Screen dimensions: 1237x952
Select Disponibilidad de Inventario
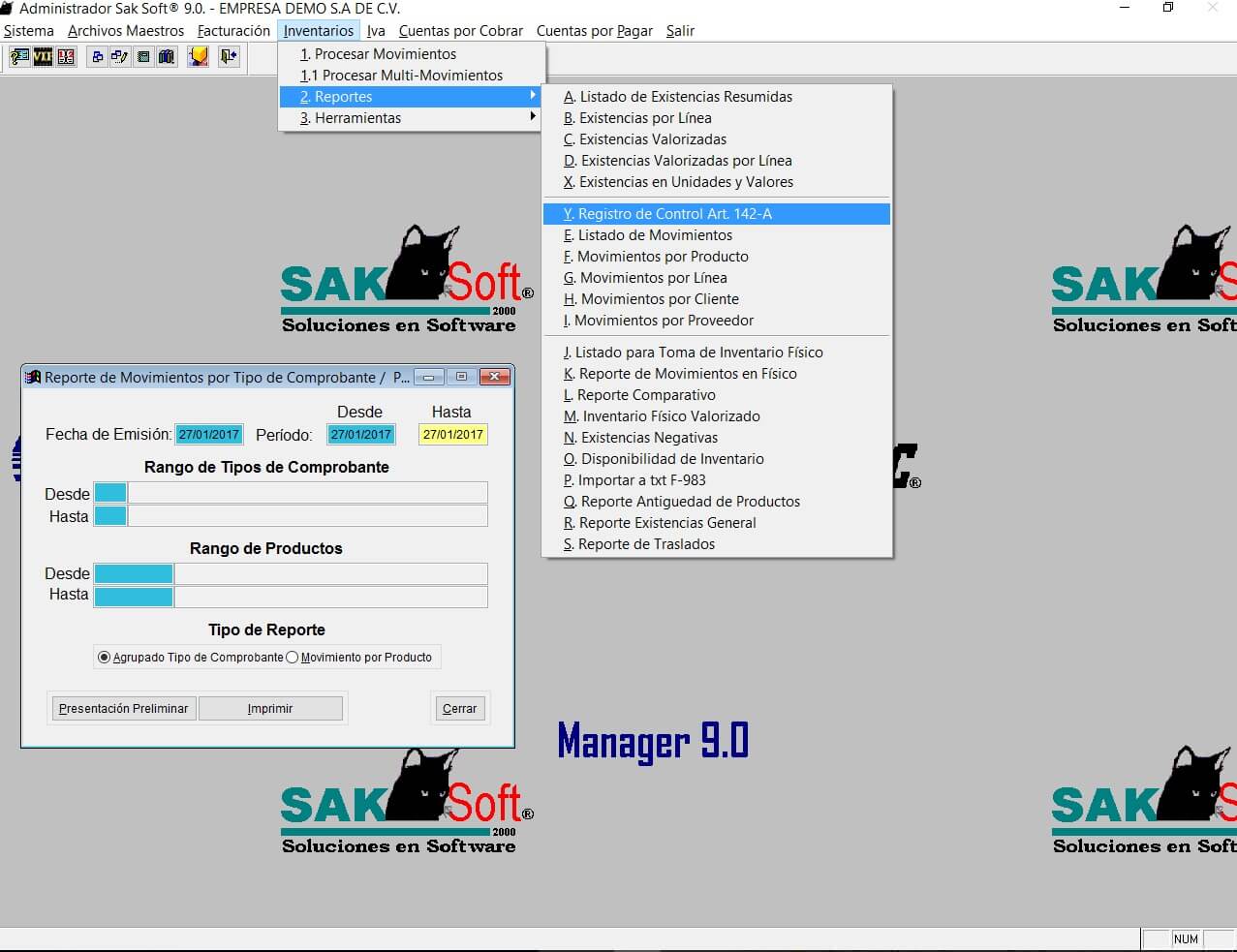click(717, 459)
